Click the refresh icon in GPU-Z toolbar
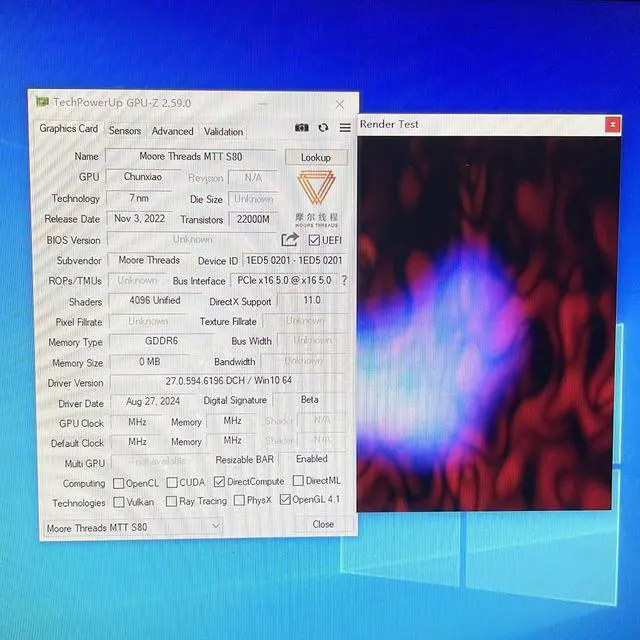The image size is (640, 640). coord(323,128)
